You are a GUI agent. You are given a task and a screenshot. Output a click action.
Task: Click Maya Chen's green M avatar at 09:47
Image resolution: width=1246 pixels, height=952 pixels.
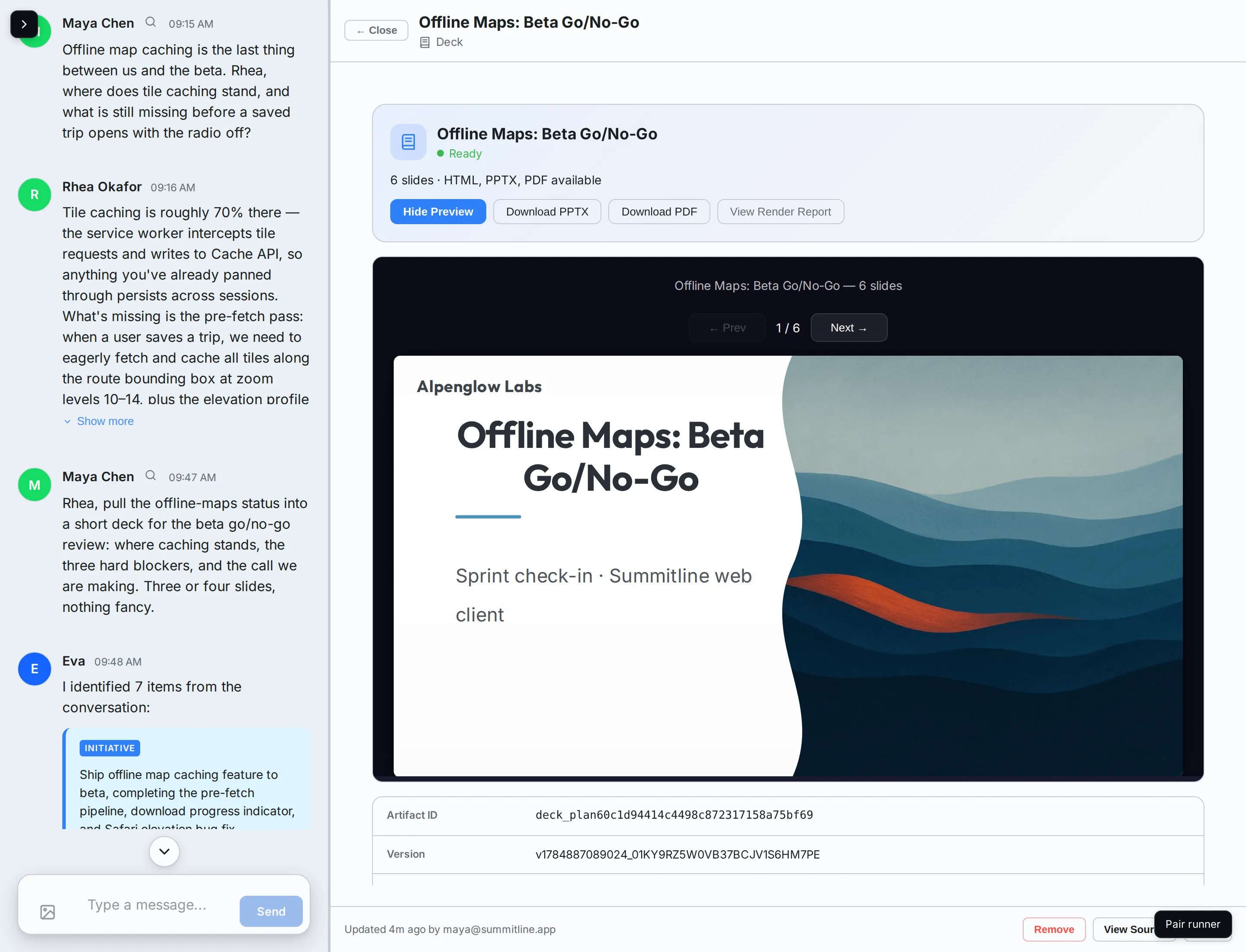coord(35,485)
